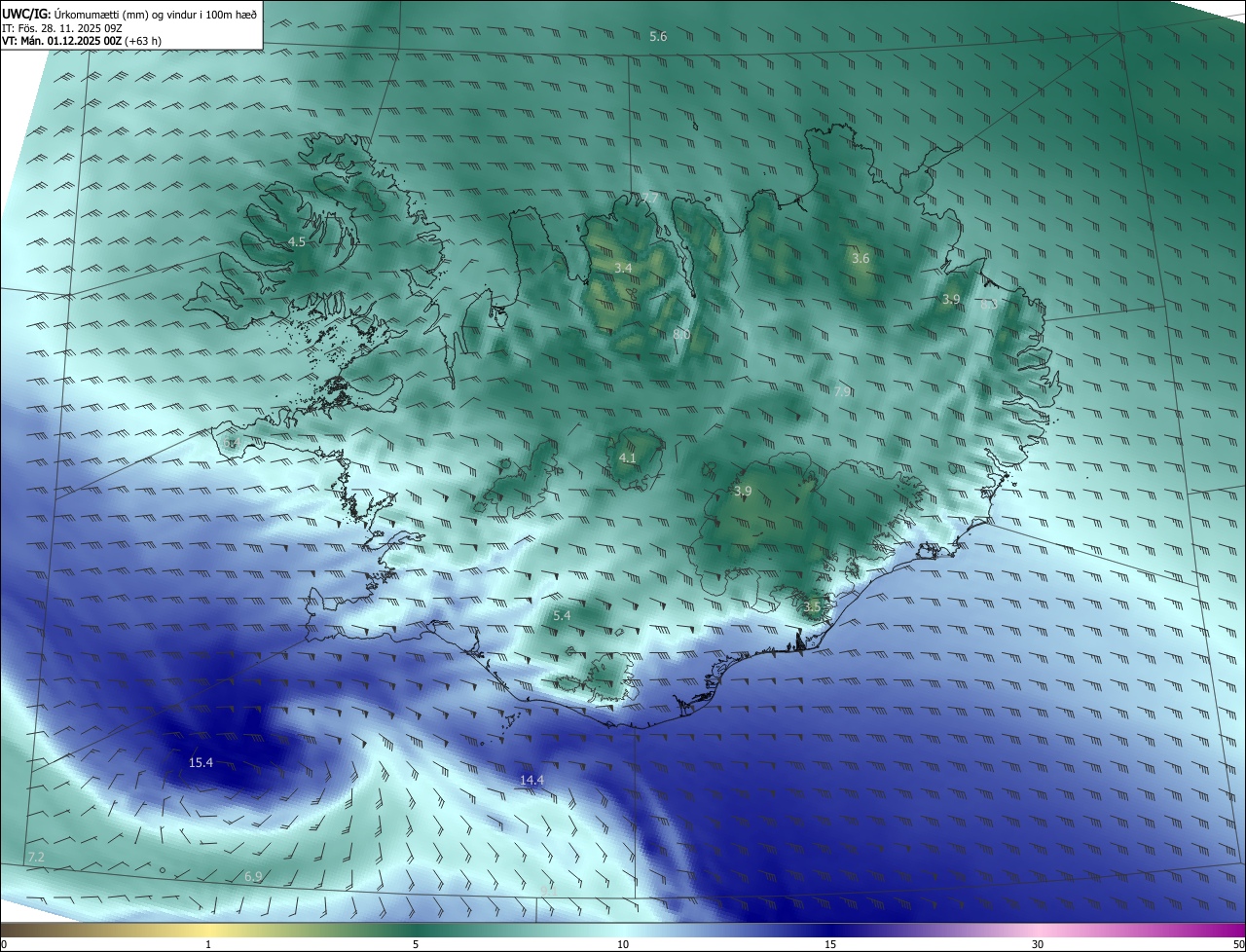Click the 30 mm tick on the color scale
This screenshot has width=1246, height=952.
tap(1038, 944)
